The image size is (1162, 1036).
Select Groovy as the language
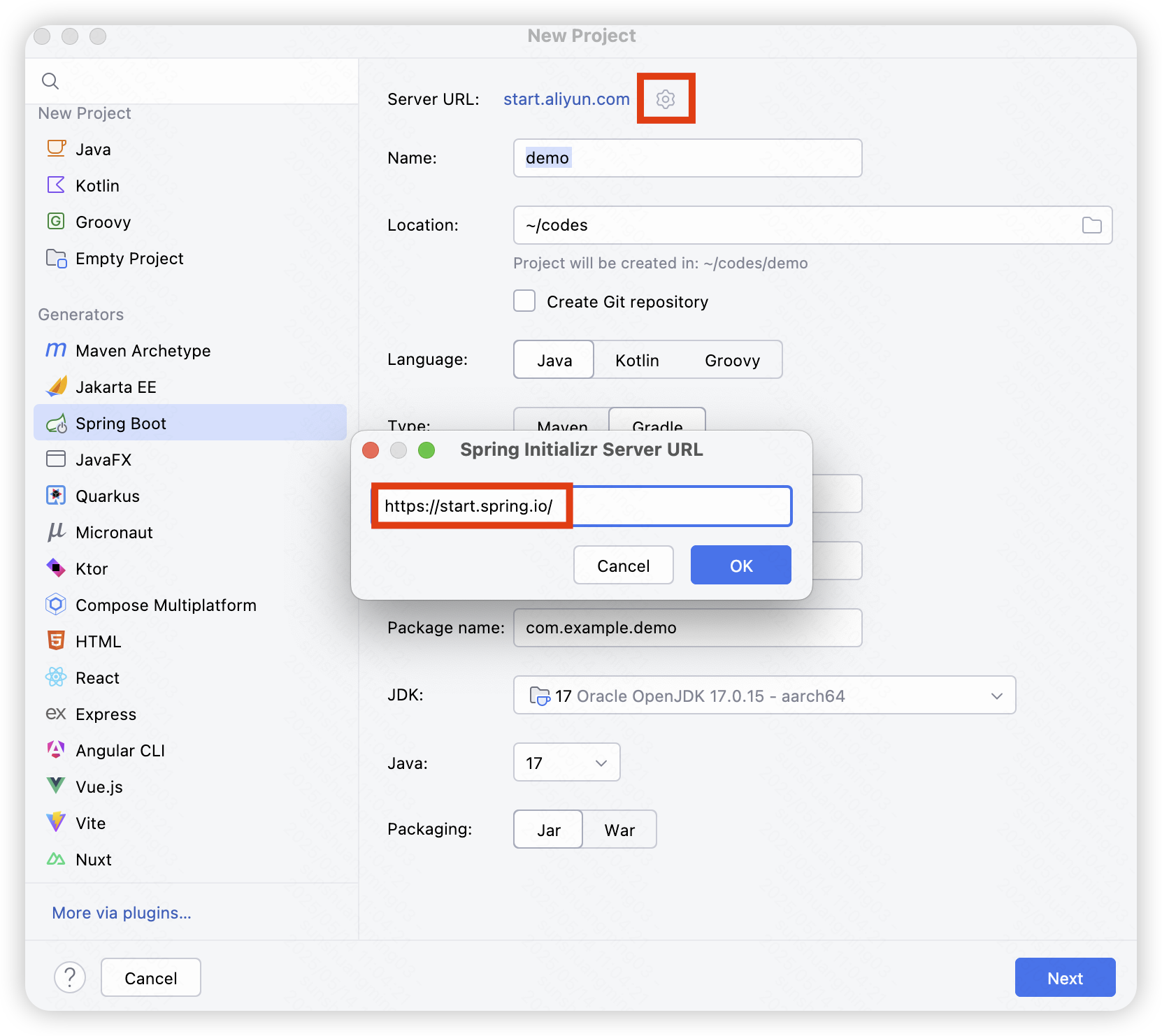click(x=732, y=360)
